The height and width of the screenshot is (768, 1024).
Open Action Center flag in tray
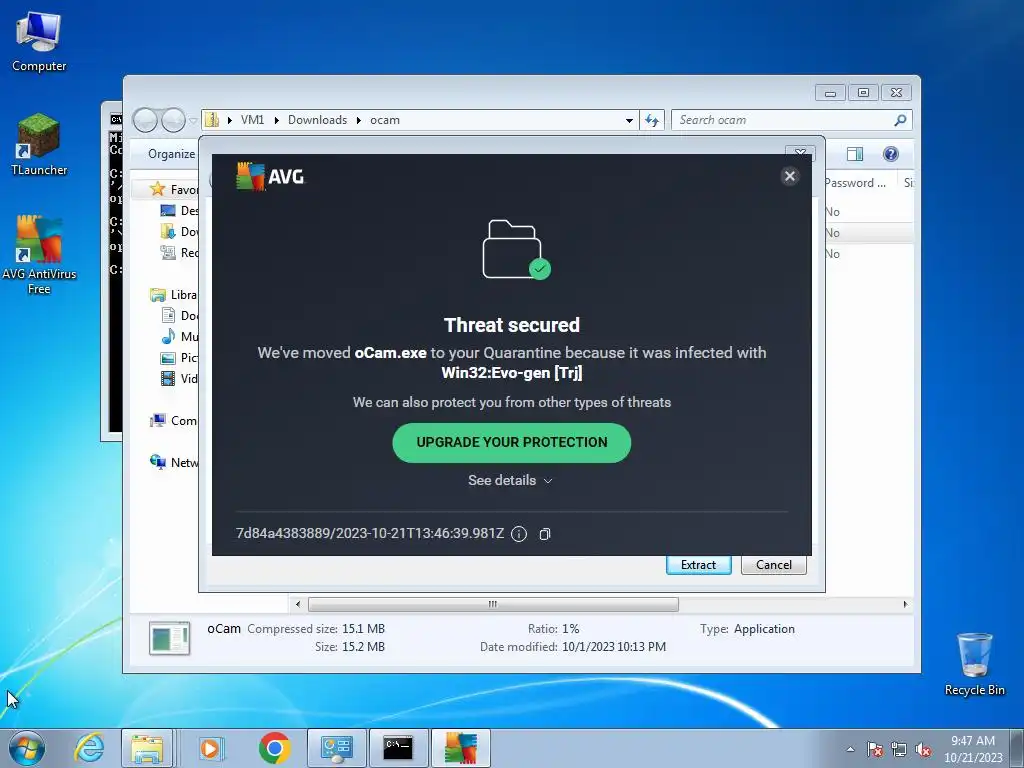point(875,749)
